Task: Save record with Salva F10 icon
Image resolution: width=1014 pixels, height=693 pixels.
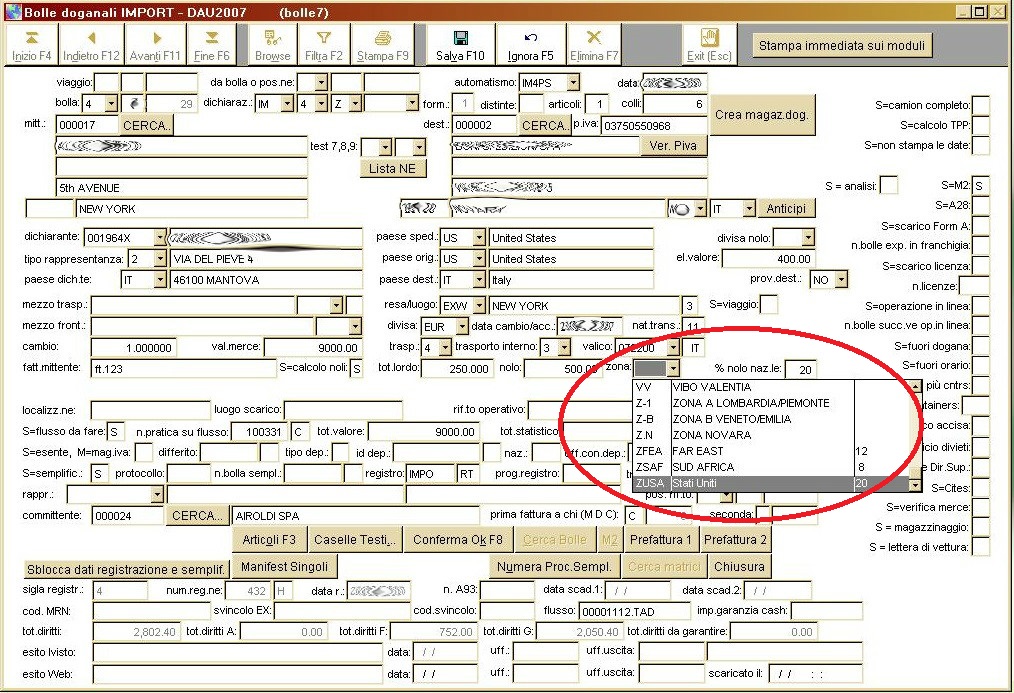Action: [x=460, y=45]
